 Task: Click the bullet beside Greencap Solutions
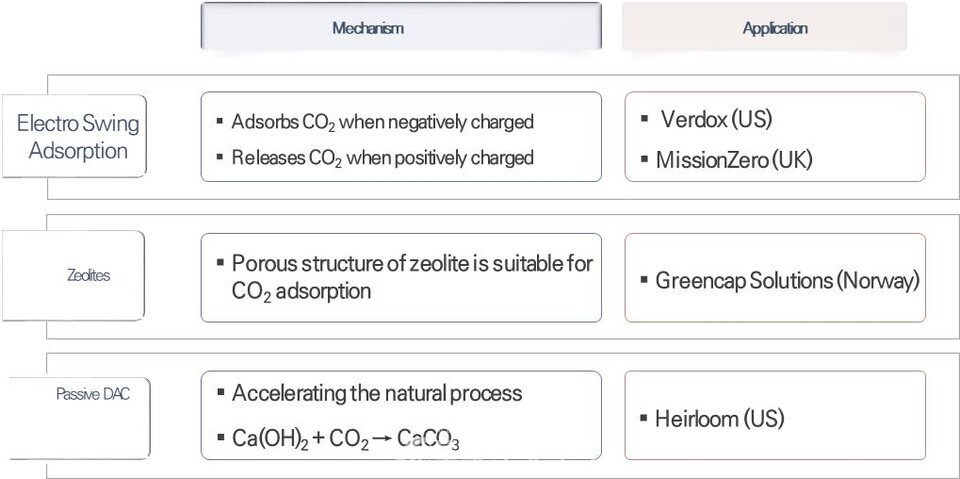coord(644,280)
